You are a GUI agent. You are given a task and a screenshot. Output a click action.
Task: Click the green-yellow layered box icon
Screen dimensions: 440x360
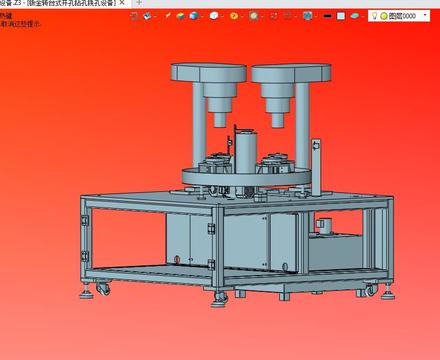point(180,16)
